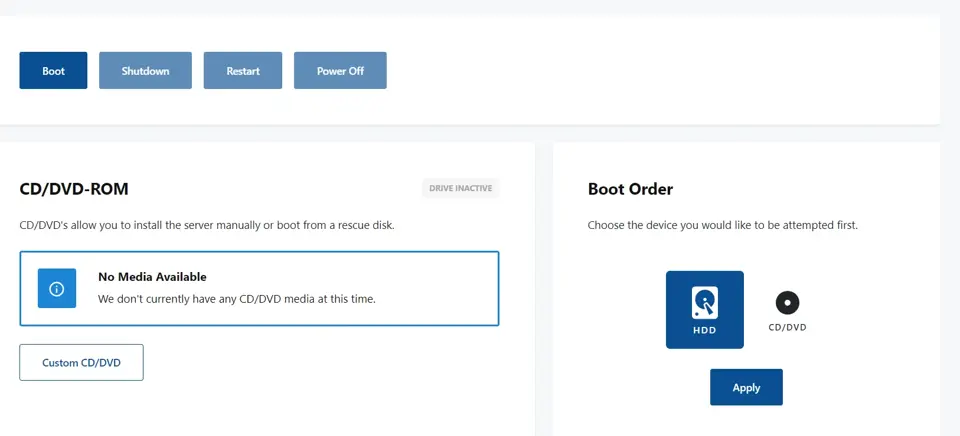Click the message about no CD/DVD media
Viewport: 960px width, 436px height.
coord(236,299)
